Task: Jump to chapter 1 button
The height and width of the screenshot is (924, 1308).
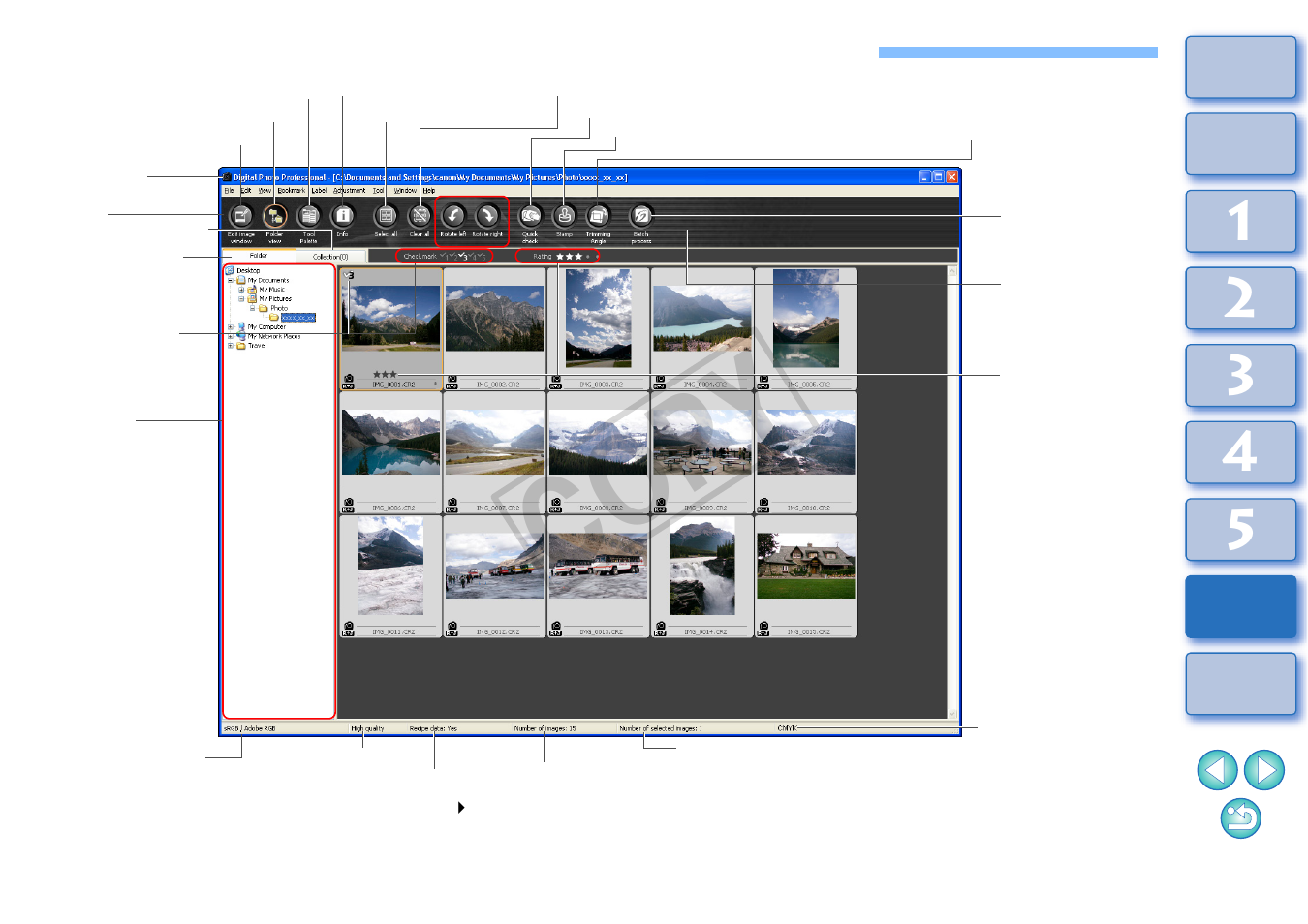Action: [1241, 222]
